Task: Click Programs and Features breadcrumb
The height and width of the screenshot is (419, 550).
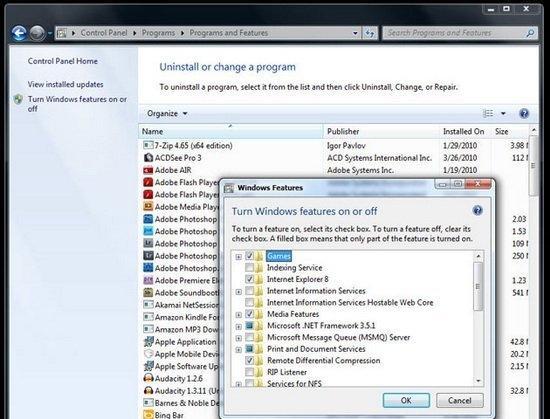Action: (229, 33)
